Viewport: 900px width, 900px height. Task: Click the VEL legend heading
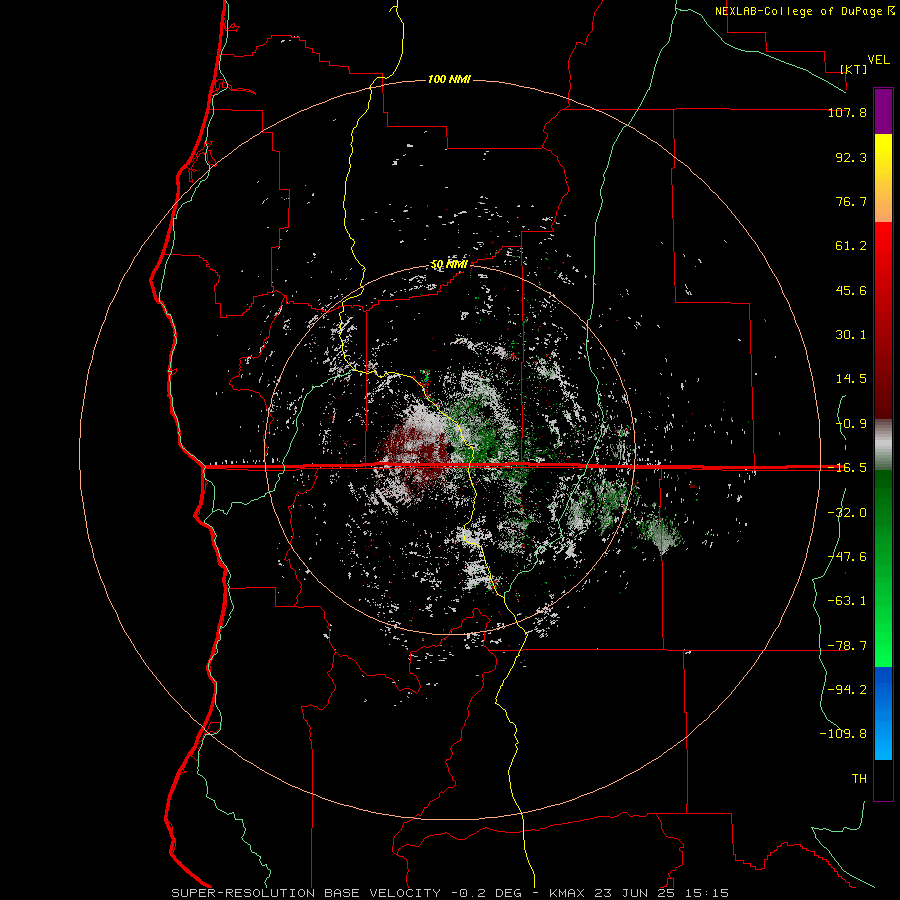click(x=878, y=60)
